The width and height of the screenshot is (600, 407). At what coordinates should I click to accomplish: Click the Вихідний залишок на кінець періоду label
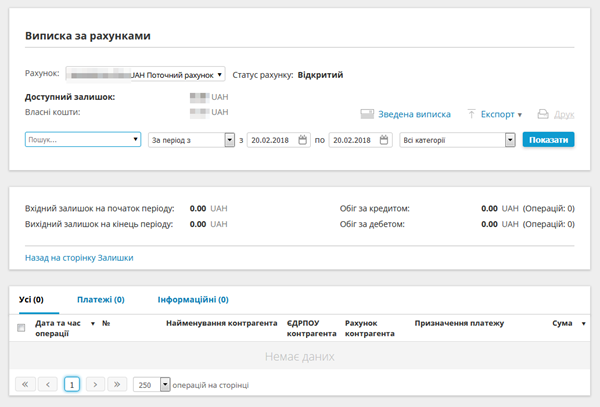pos(99,224)
